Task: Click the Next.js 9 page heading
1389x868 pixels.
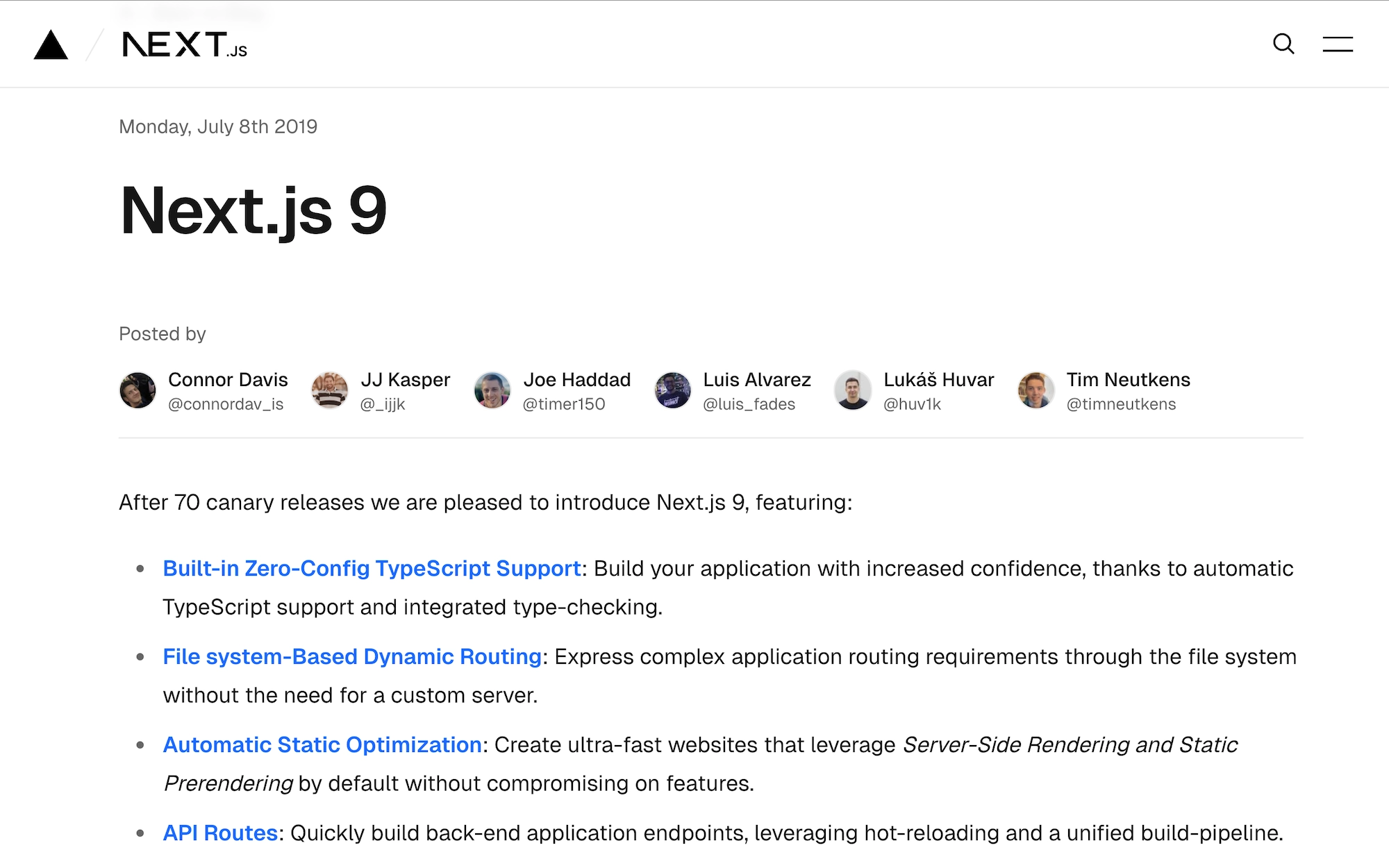Action: [253, 211]
